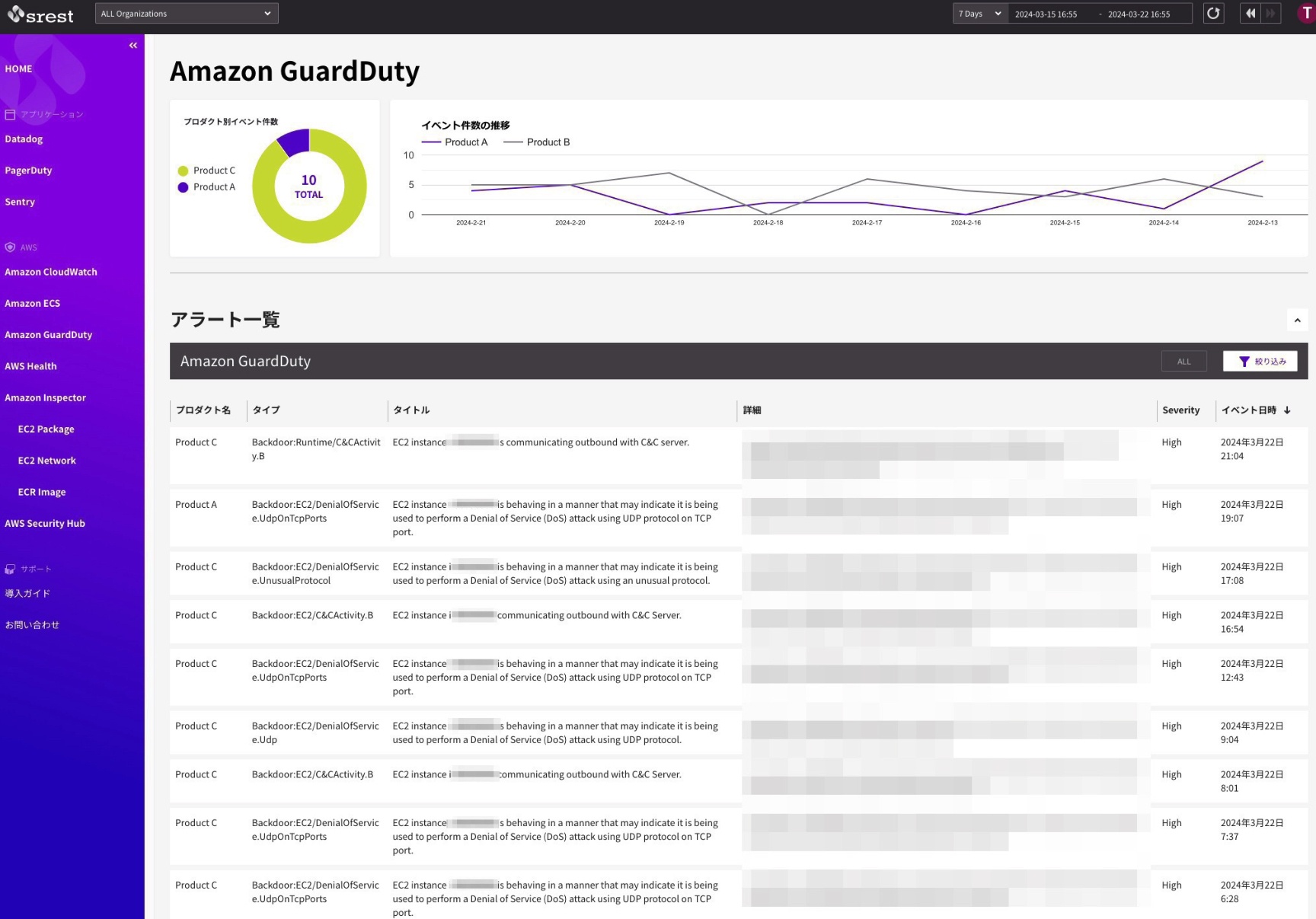The width and height of the screenshot is (1316, 919).
Task: Collapse the アラート一覧 section
Action: 1297,321
